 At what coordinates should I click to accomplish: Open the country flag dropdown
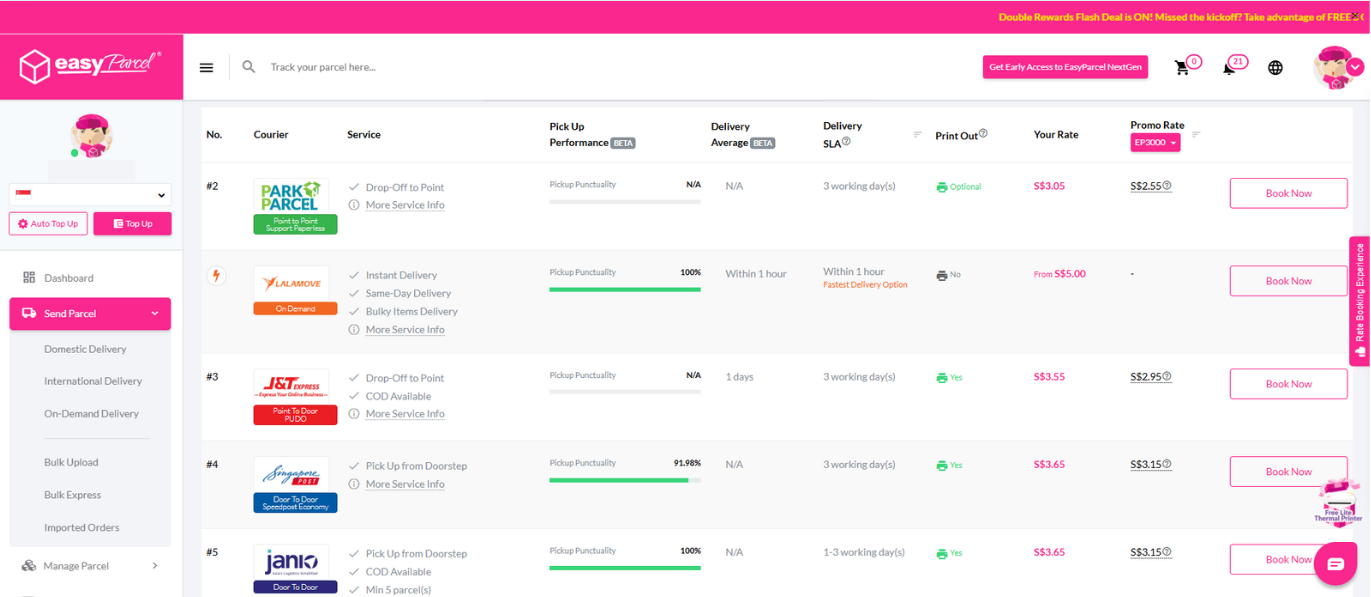[x=90, y=195]
